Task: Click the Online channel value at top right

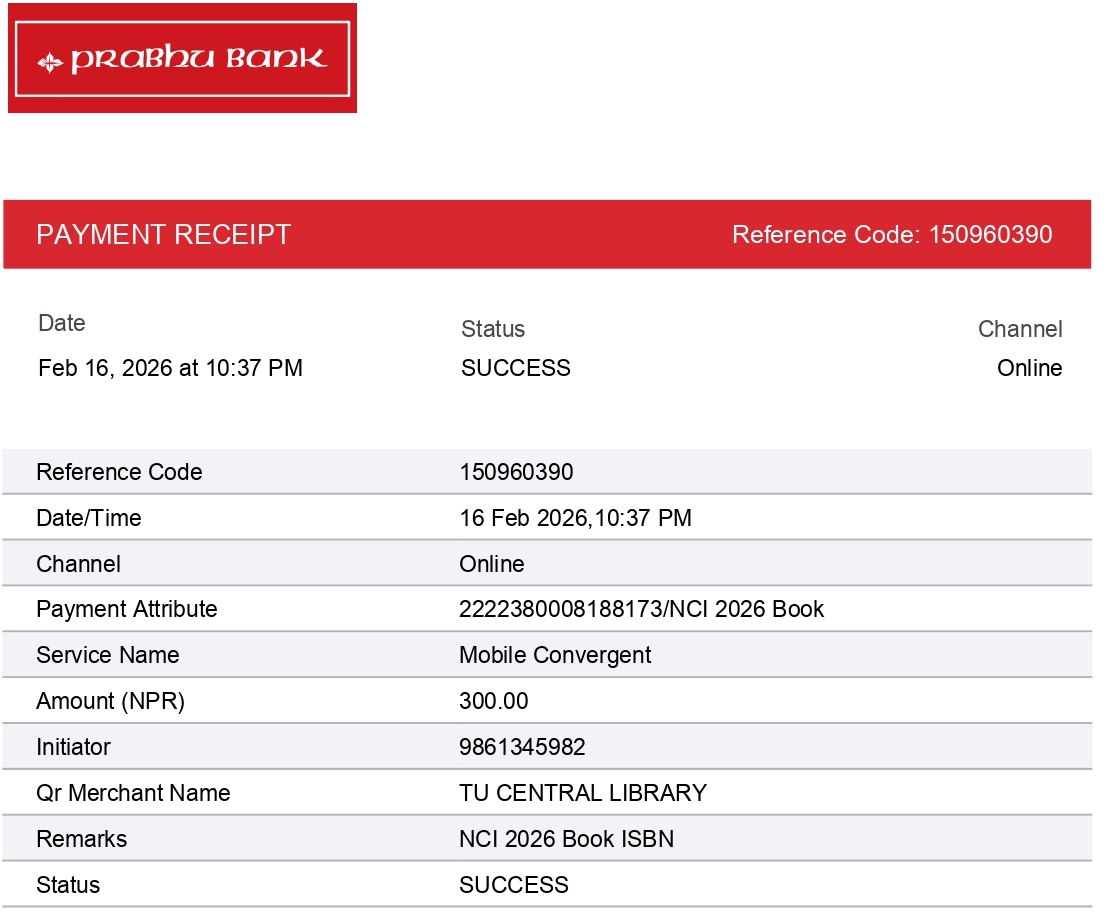Action: coord(1029,368)
